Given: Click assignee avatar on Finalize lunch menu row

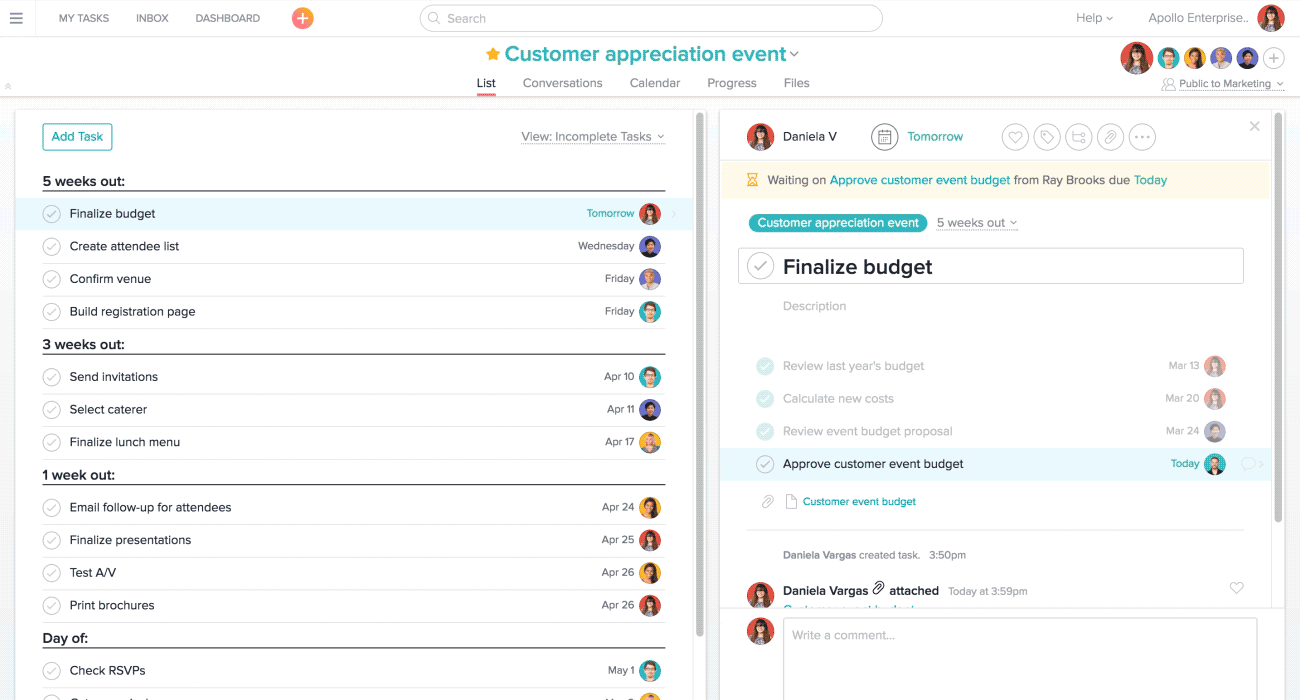Looking at the screenshot, I should pos(650,442).
